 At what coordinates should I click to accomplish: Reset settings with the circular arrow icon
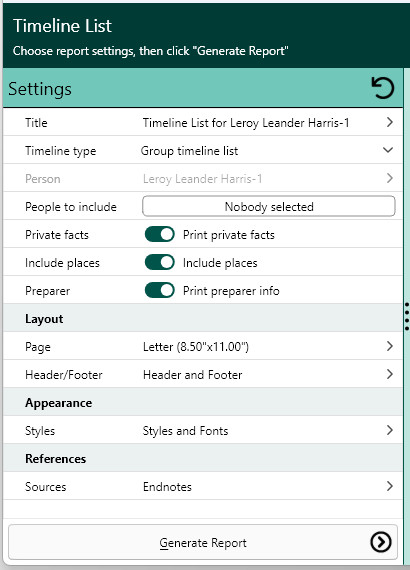[x=383, y=88]
